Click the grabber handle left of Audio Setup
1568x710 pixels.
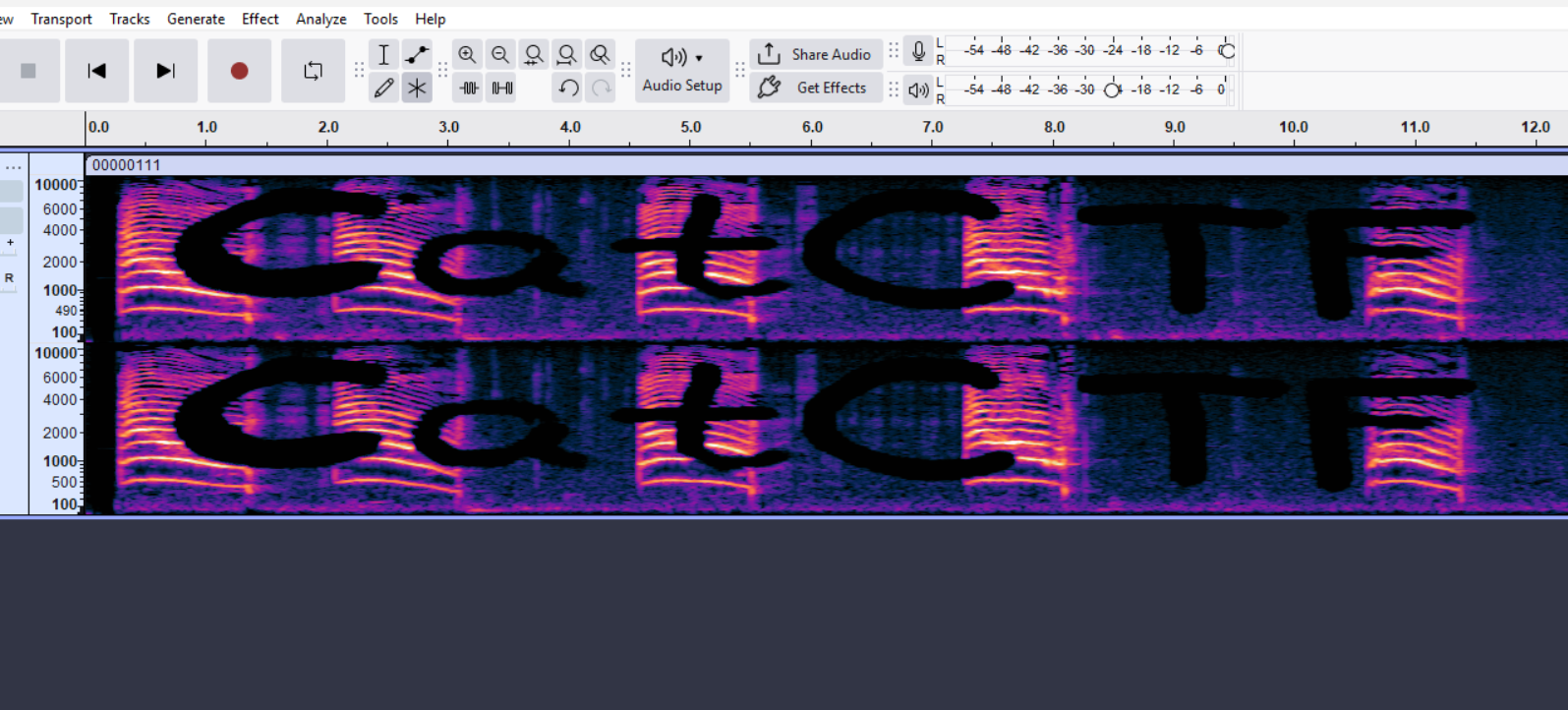coord(626,71)
